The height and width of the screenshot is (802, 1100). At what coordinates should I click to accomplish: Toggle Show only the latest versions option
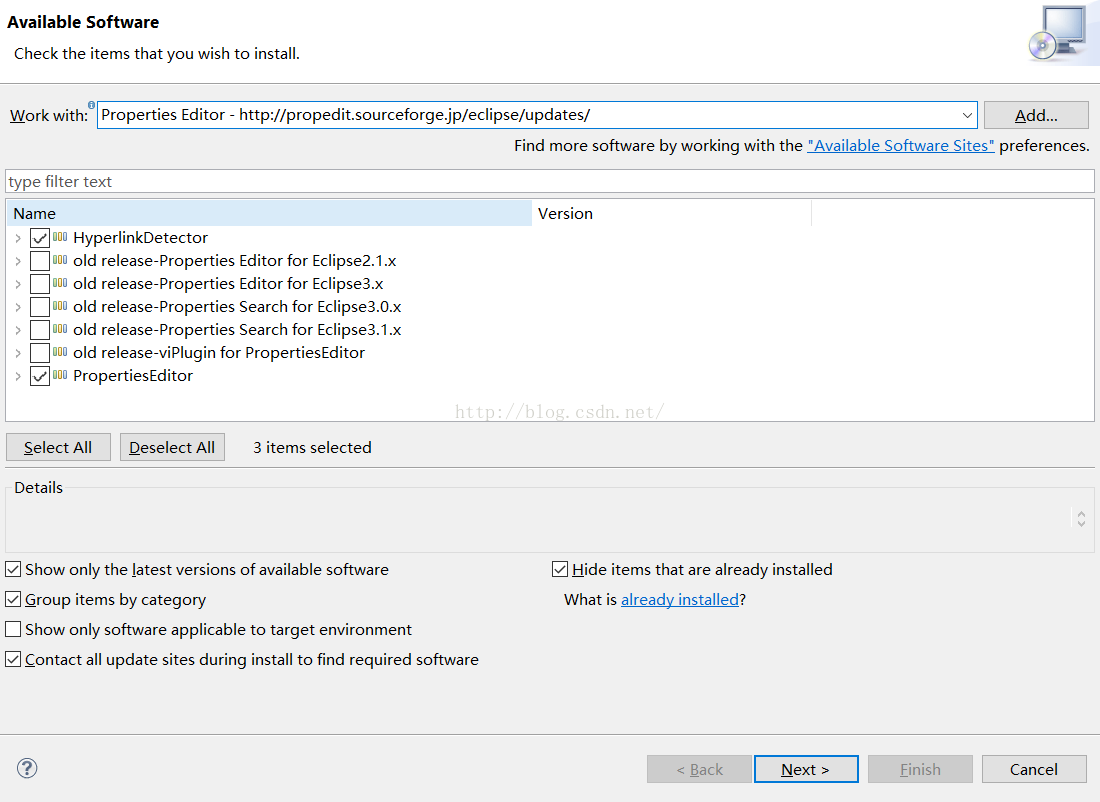pos(13,569)
